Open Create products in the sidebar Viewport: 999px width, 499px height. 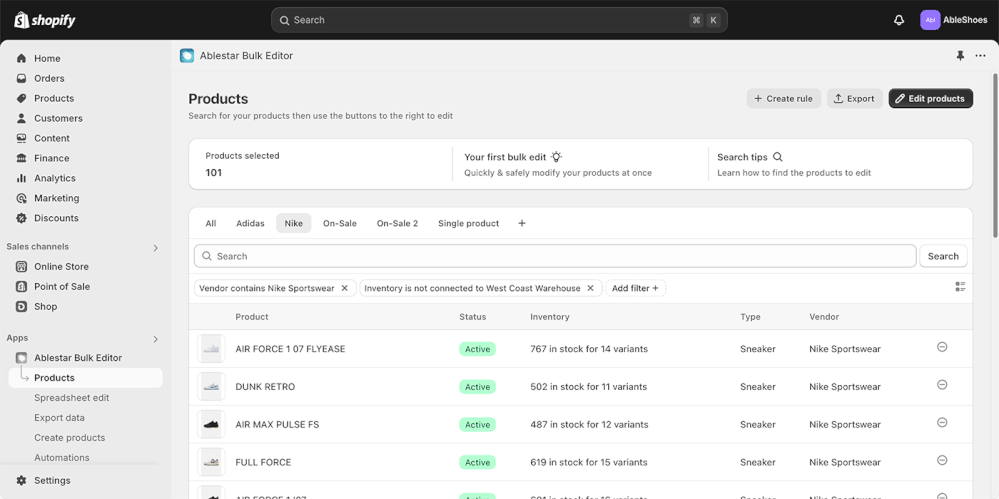tap(69, 438)
